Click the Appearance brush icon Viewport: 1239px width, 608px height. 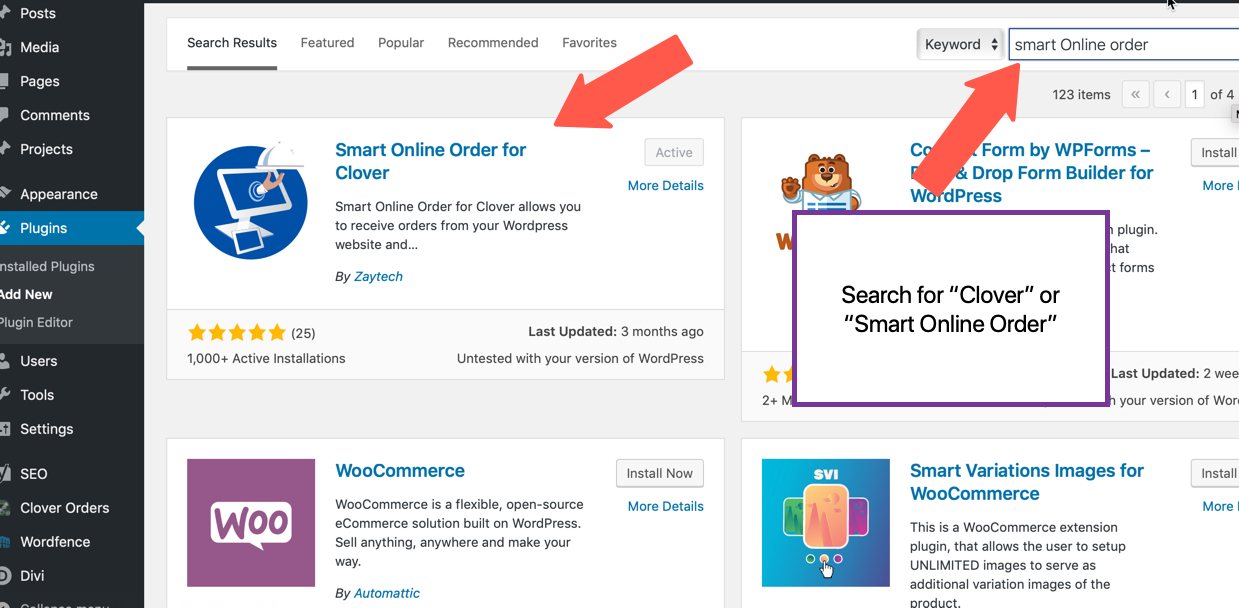click(4, 194)
